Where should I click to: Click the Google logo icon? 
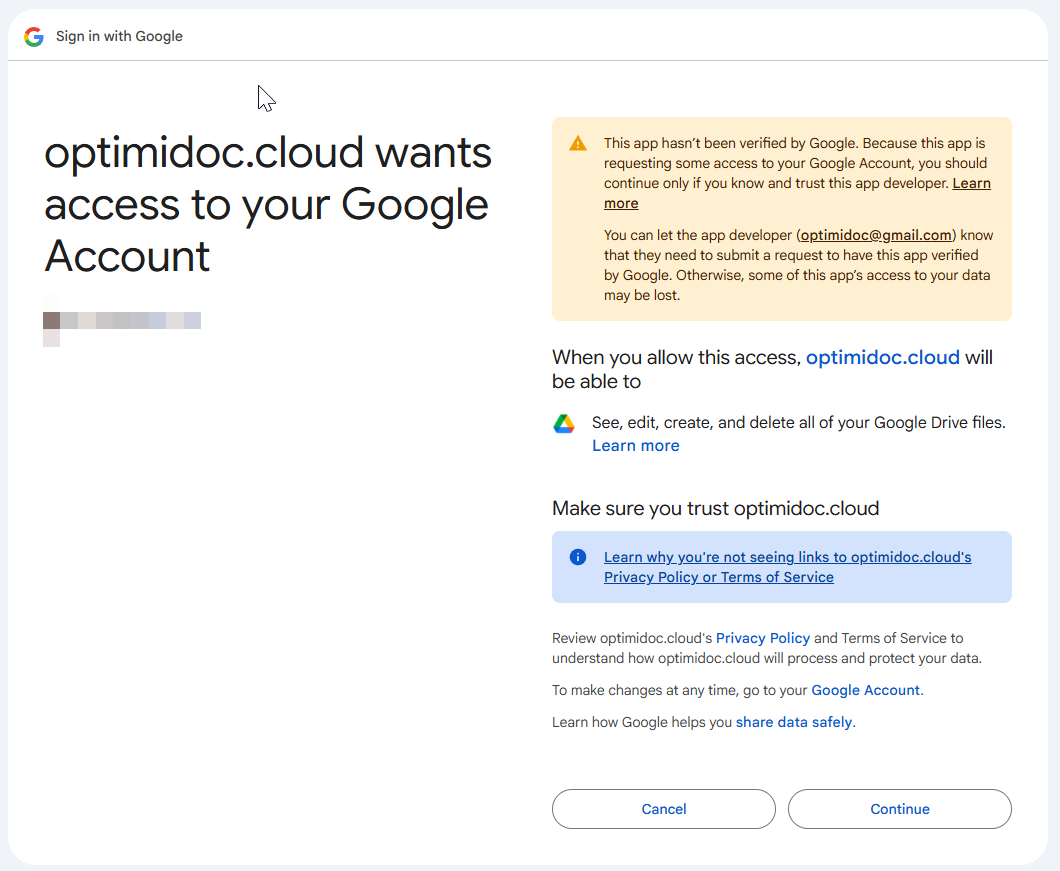34,37
